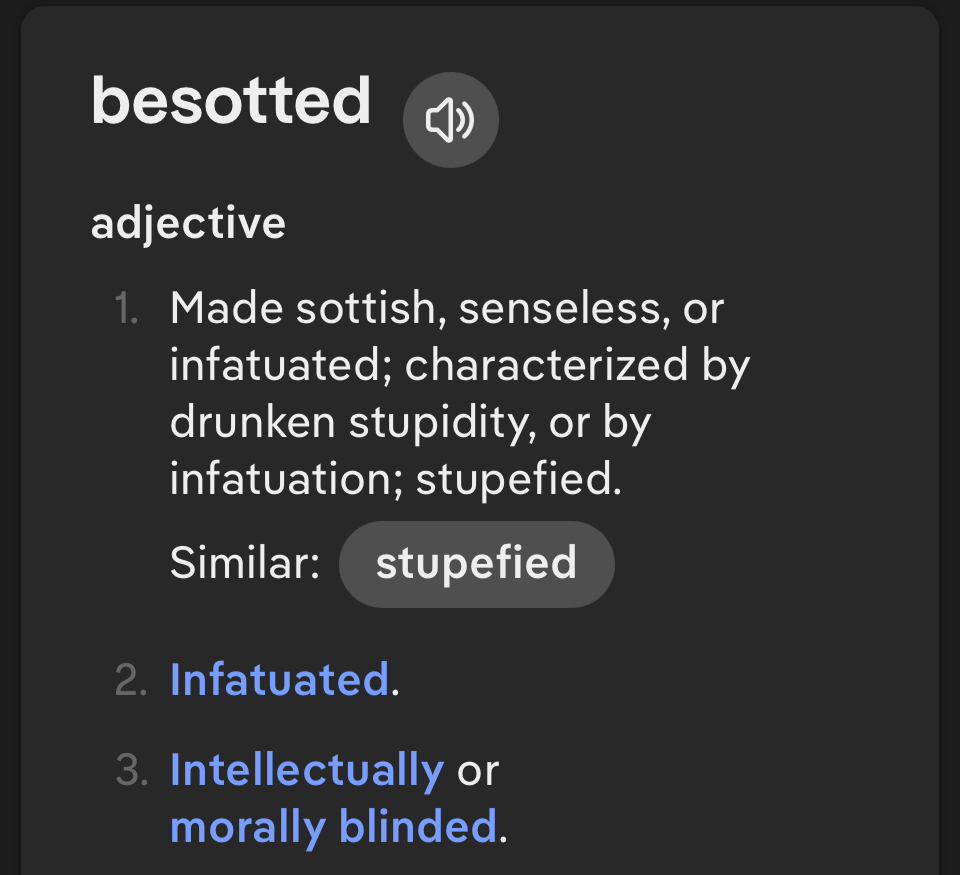The image size is (960, 875).
Task: Click the word "characterized" in the definition
Action: click(x=547, y=366)
